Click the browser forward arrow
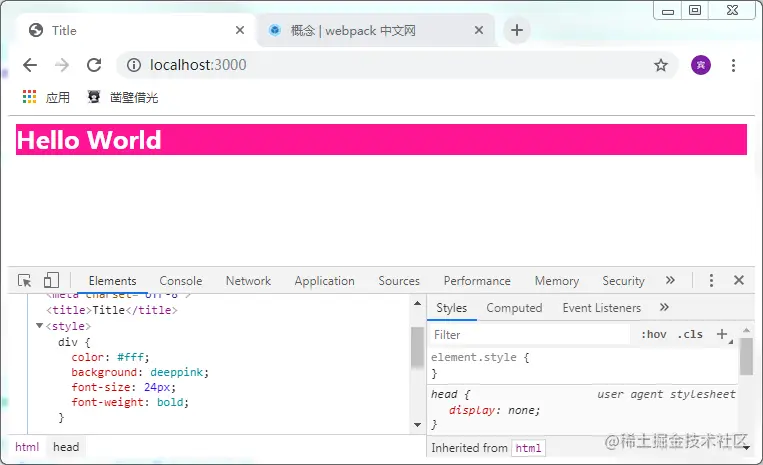This screenshot has width=763, height=465. click(62, 65)
